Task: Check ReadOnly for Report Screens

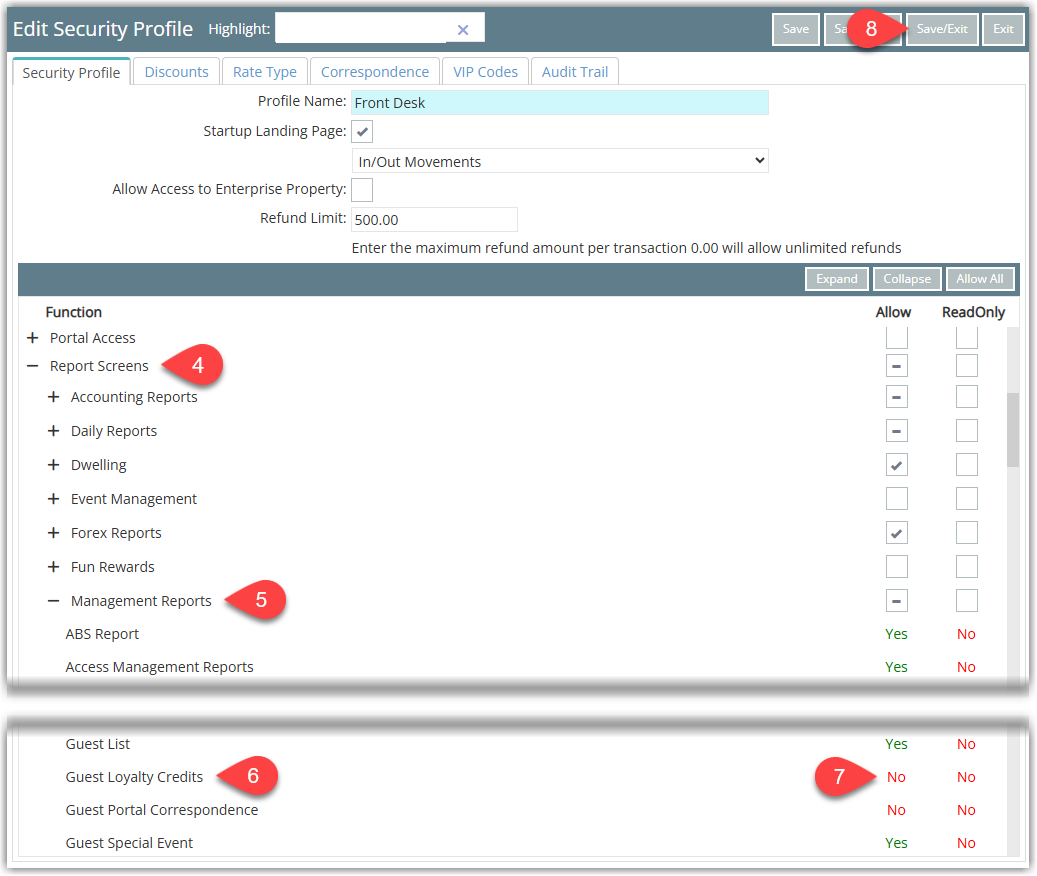Action: (x=967, y=366)
